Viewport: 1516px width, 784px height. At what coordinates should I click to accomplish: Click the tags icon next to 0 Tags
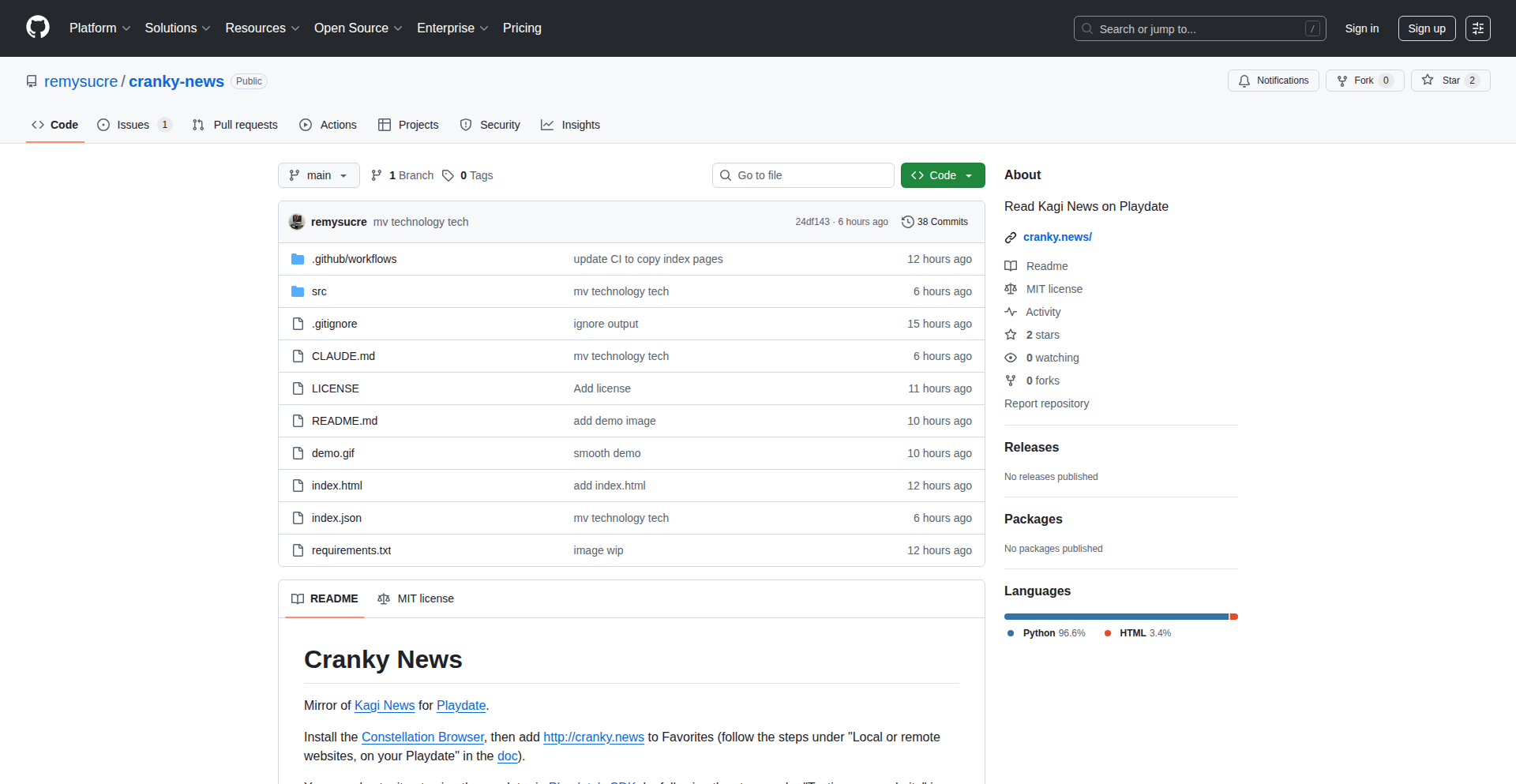pos(448,175)
